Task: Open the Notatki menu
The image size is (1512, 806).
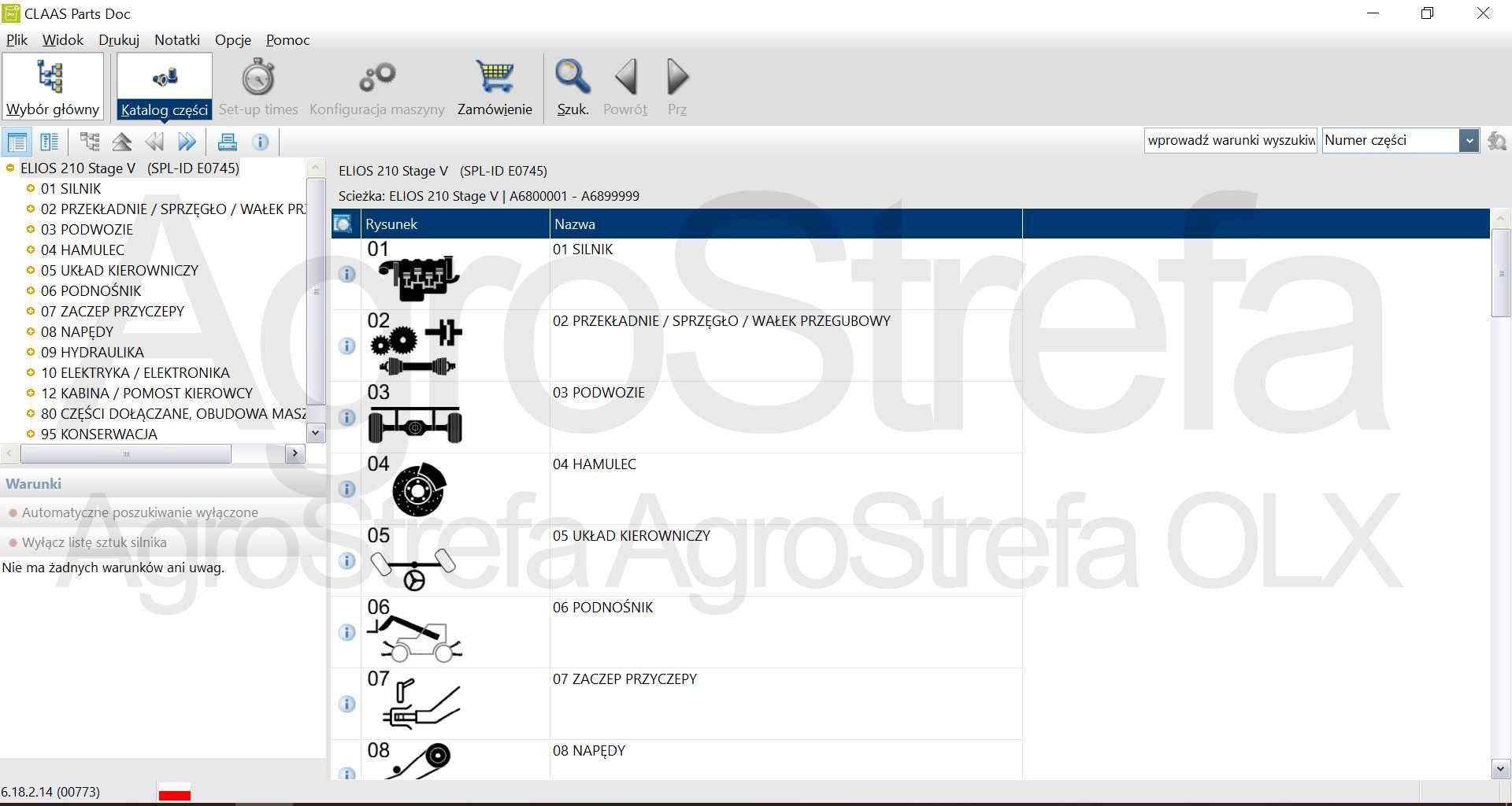Action: (177, 39)
